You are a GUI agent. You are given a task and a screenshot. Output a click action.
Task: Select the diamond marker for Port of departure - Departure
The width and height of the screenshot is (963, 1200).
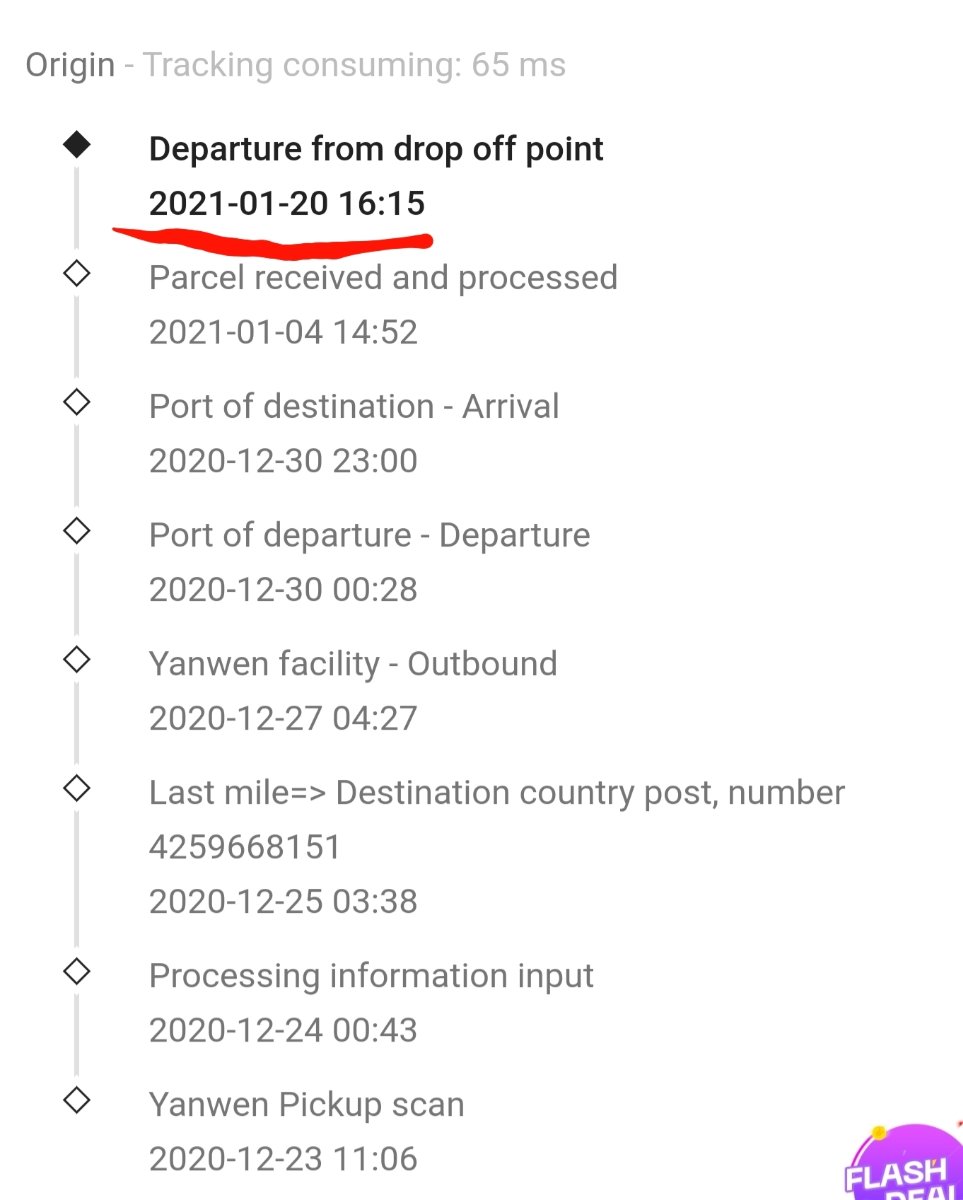pyautogui.click(x=76, y=531)
